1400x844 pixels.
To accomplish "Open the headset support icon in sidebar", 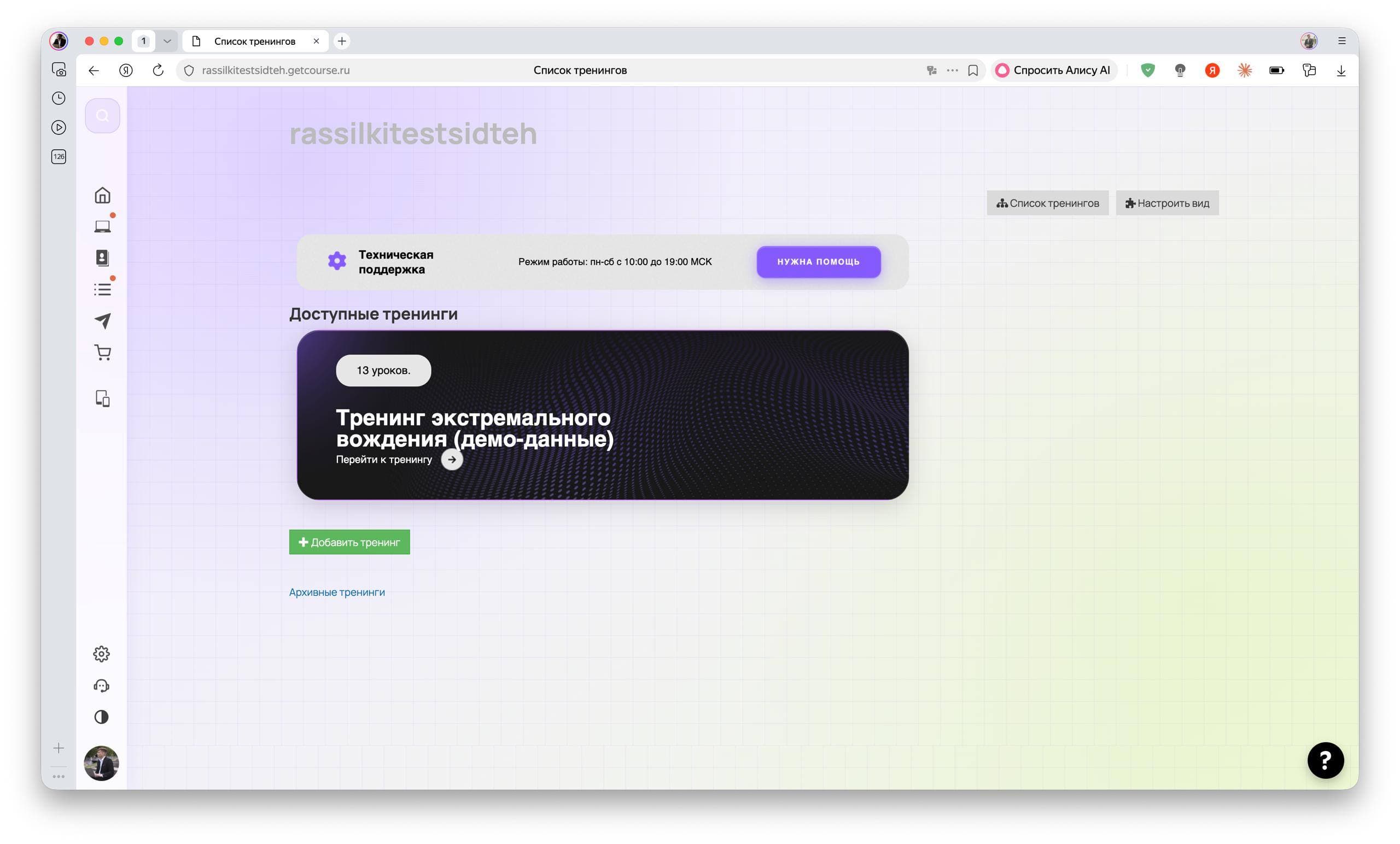I will click(101, 685).
